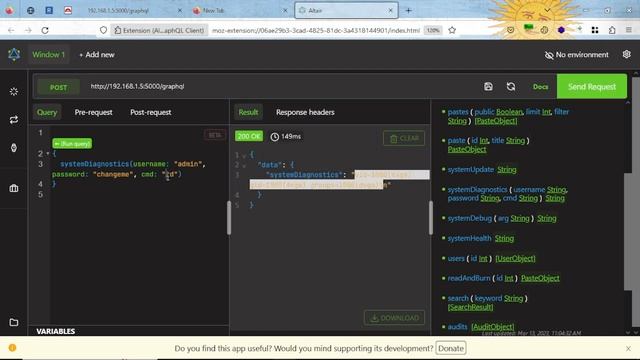Click the query editor scrollbar handle
The height and width of the screenshot is (360, 640).
pyautogui.click(x=229, y=218)
